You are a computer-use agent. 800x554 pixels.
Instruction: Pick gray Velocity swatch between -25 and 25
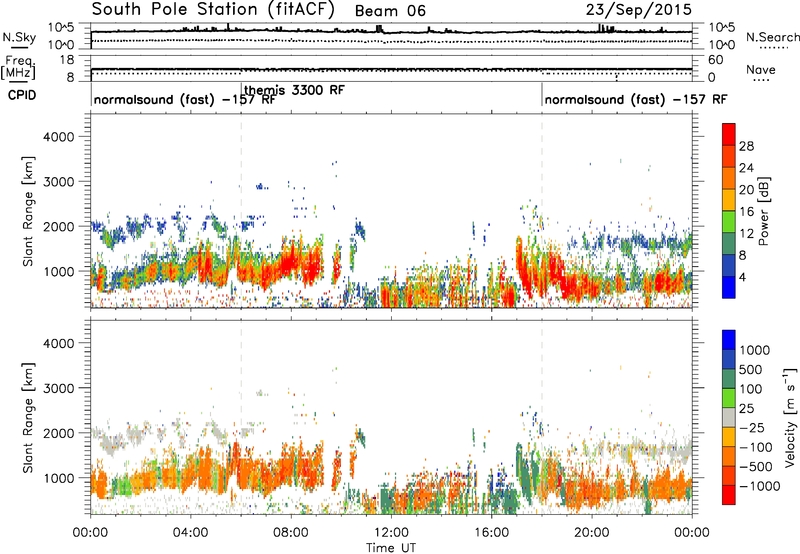(729, 417)
